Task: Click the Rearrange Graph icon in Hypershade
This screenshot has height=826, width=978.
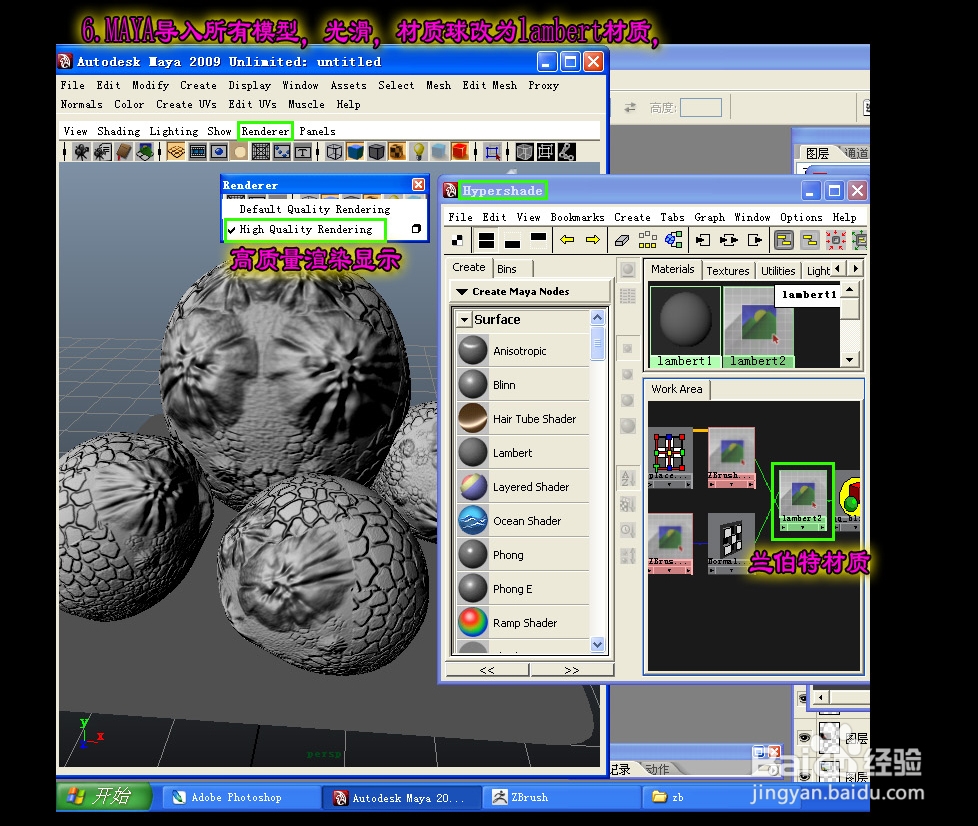Action: (x=647, y=240)
